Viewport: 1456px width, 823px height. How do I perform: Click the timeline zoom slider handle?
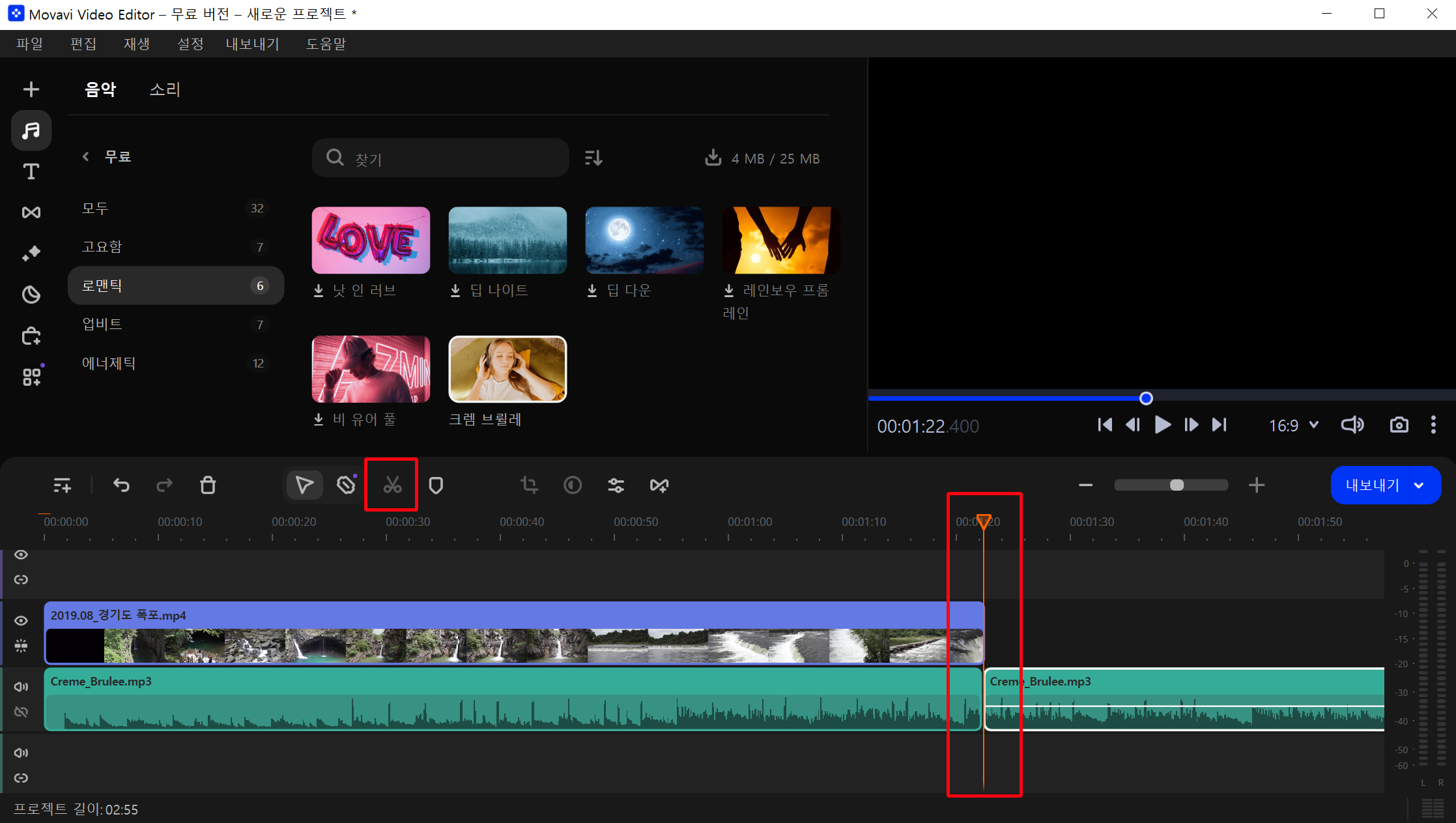(x=1177, y=485)
